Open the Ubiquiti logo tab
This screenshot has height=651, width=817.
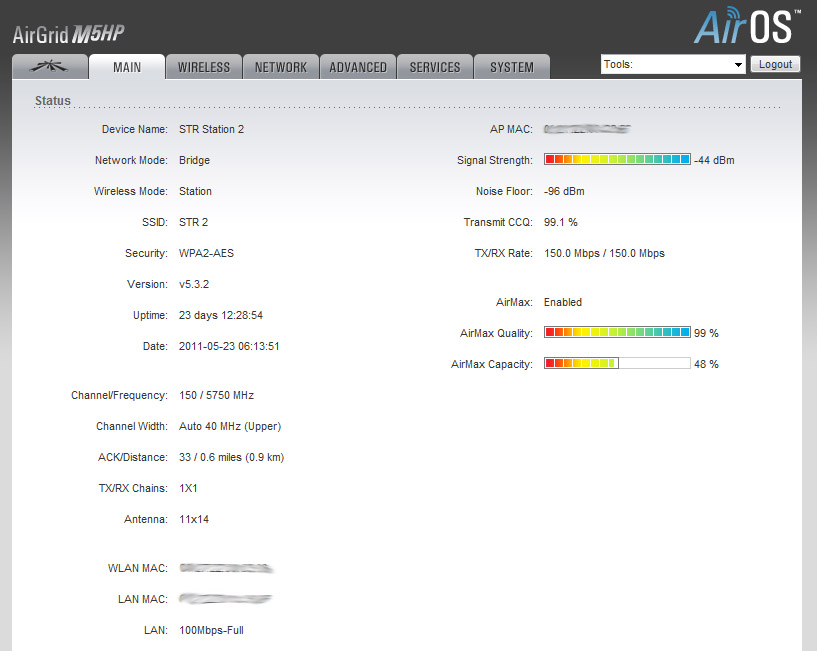[x=50, y=67]
